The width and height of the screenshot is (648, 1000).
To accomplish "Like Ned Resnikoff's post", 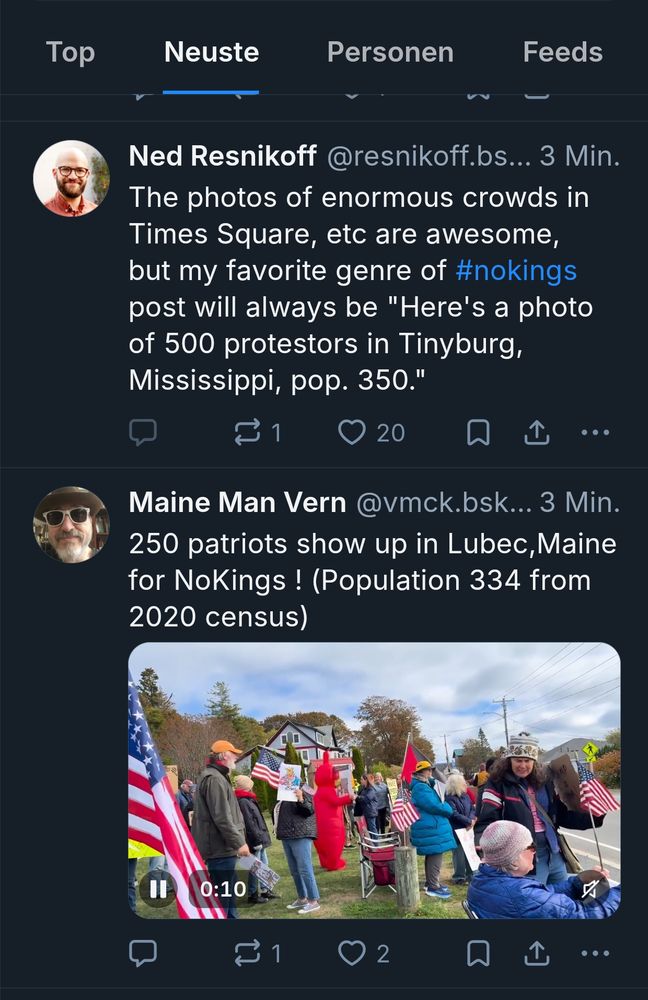I will [x=371, y=432].
